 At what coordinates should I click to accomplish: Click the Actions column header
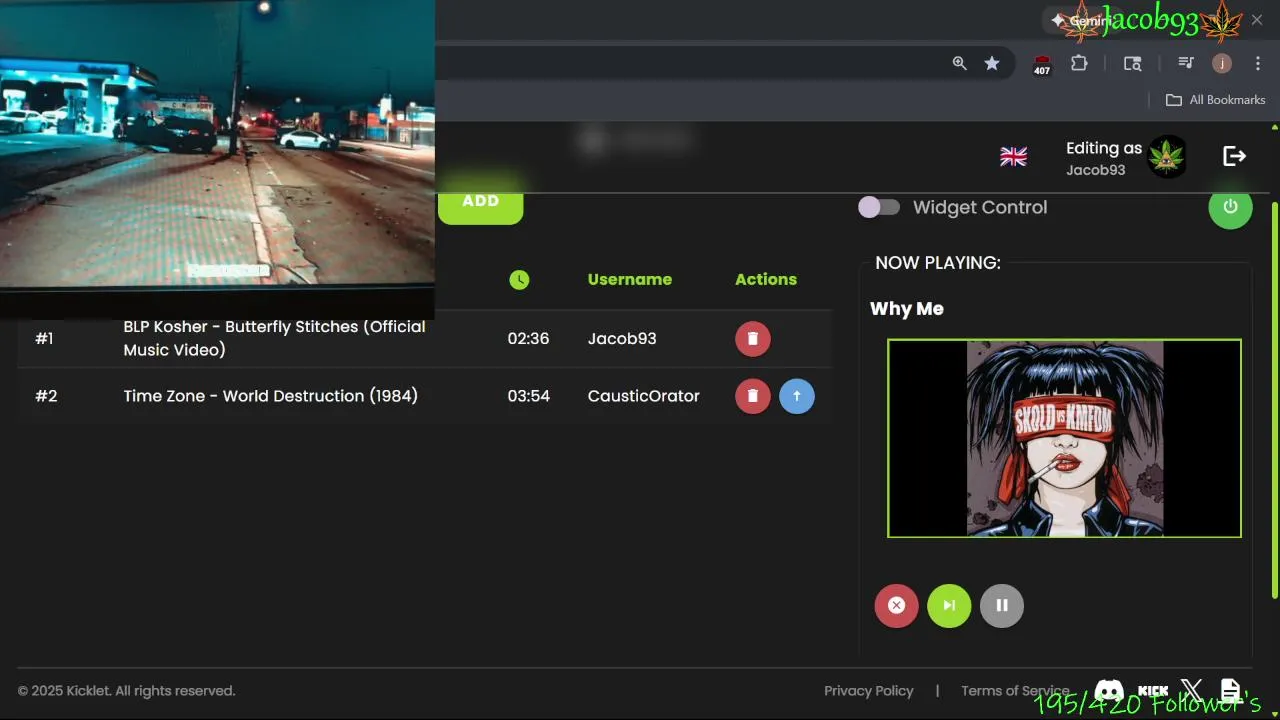(x=766, y=279)
